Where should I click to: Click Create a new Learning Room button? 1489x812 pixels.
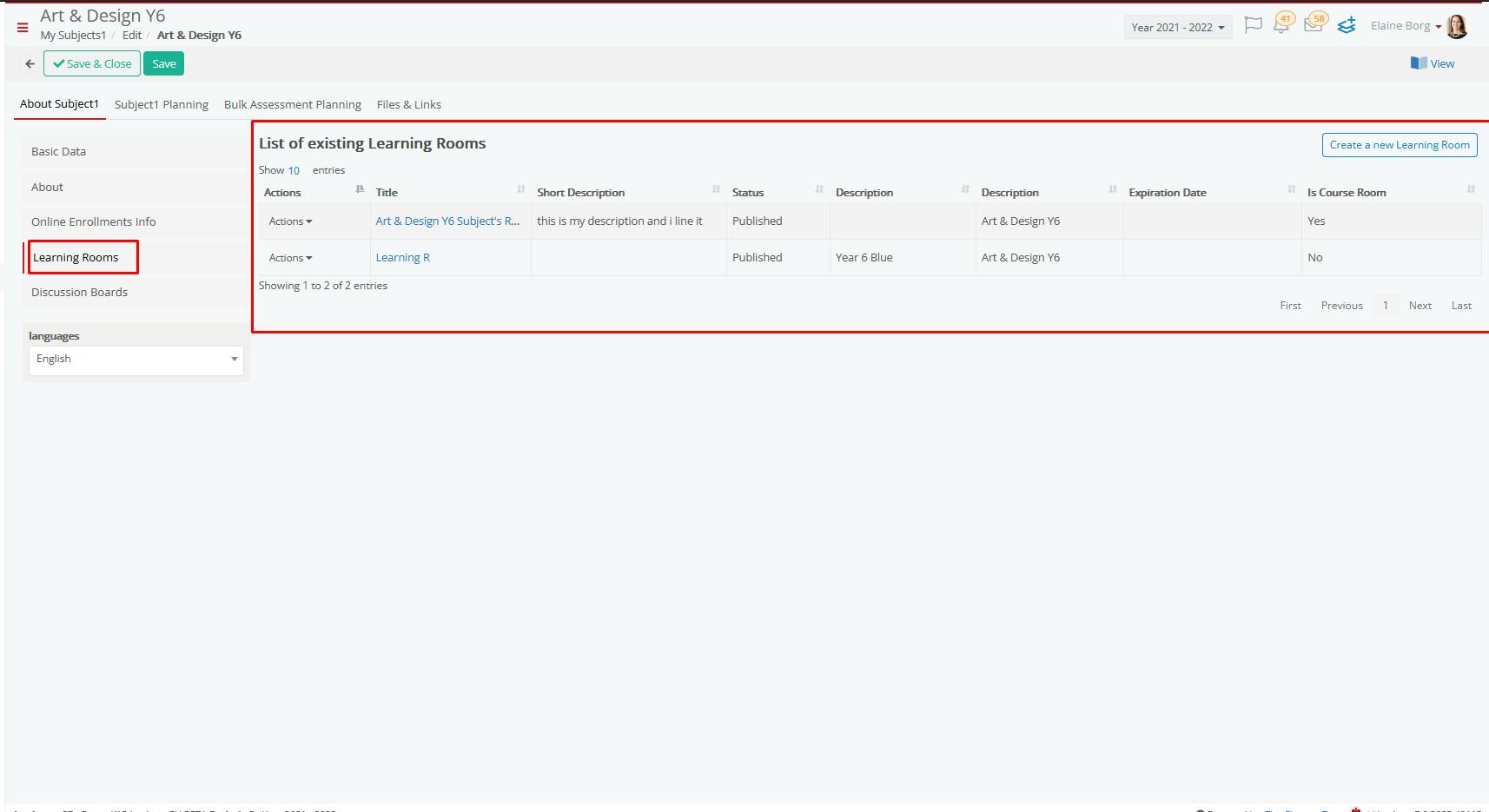(x=1400, y=145)
